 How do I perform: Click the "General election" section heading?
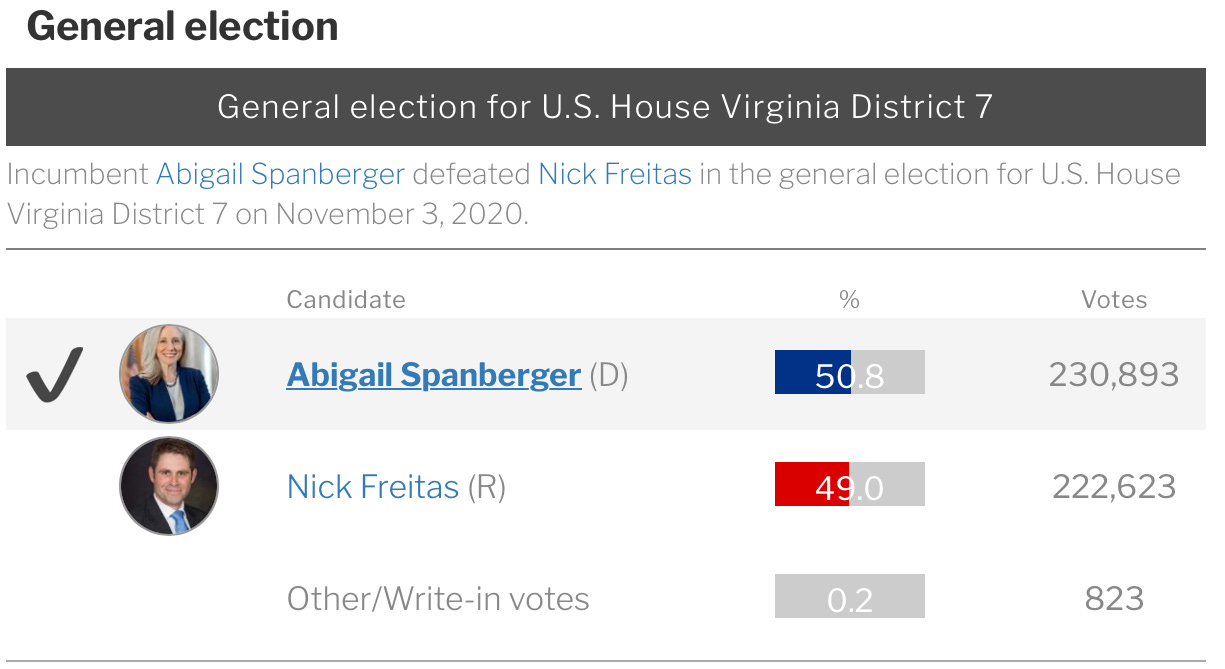tap(182, 27)
